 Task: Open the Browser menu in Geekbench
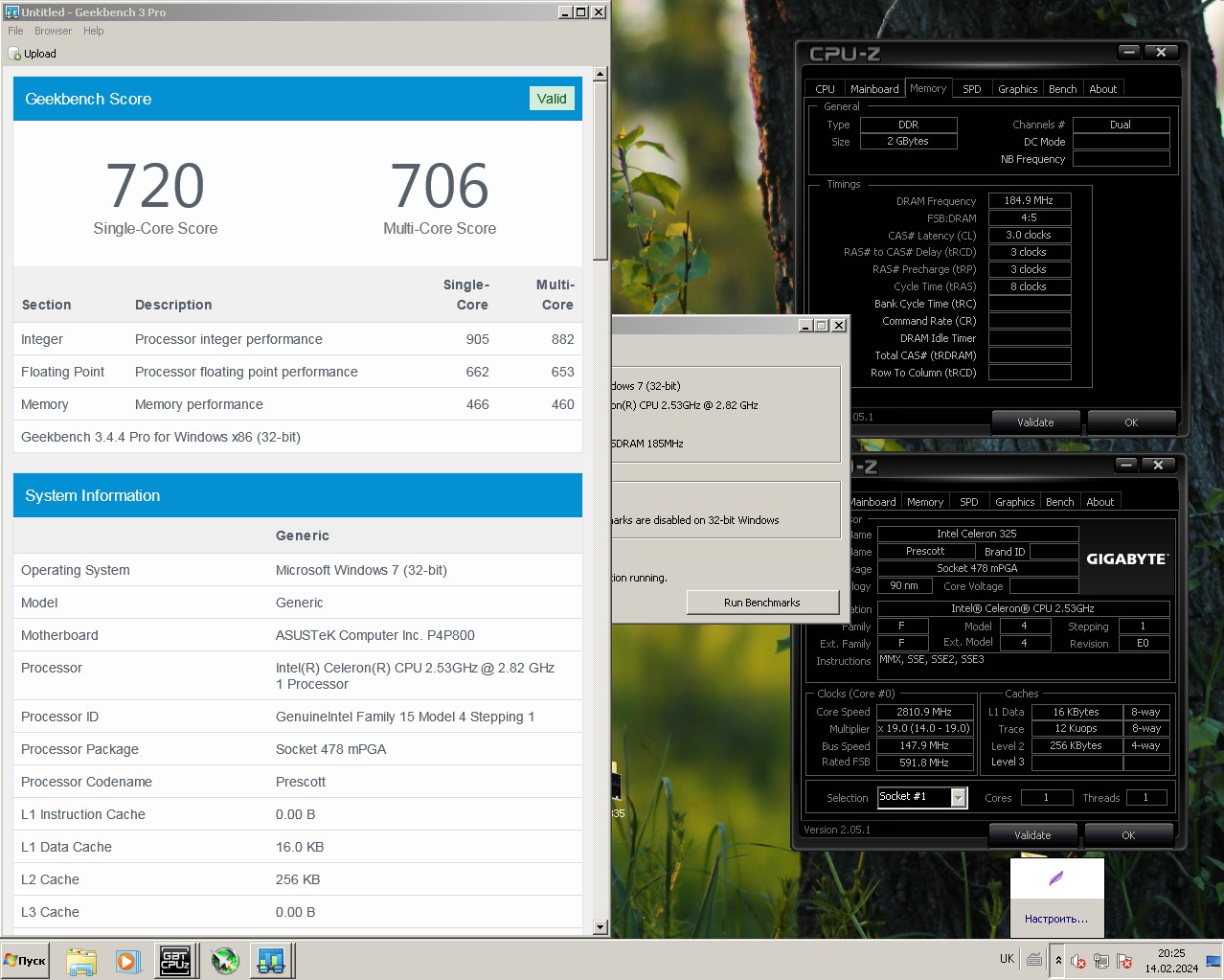click(53, 31)
